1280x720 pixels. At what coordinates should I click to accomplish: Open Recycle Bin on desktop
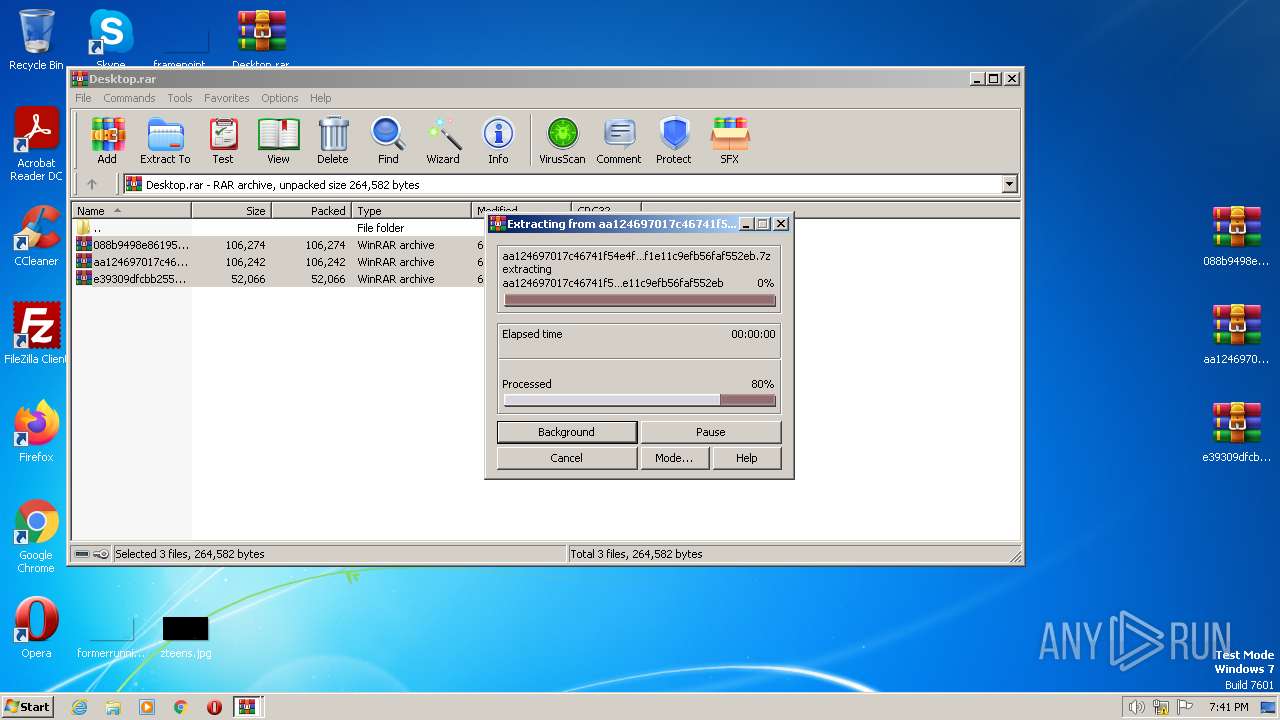pyautogui.click(x=36, y=40)
